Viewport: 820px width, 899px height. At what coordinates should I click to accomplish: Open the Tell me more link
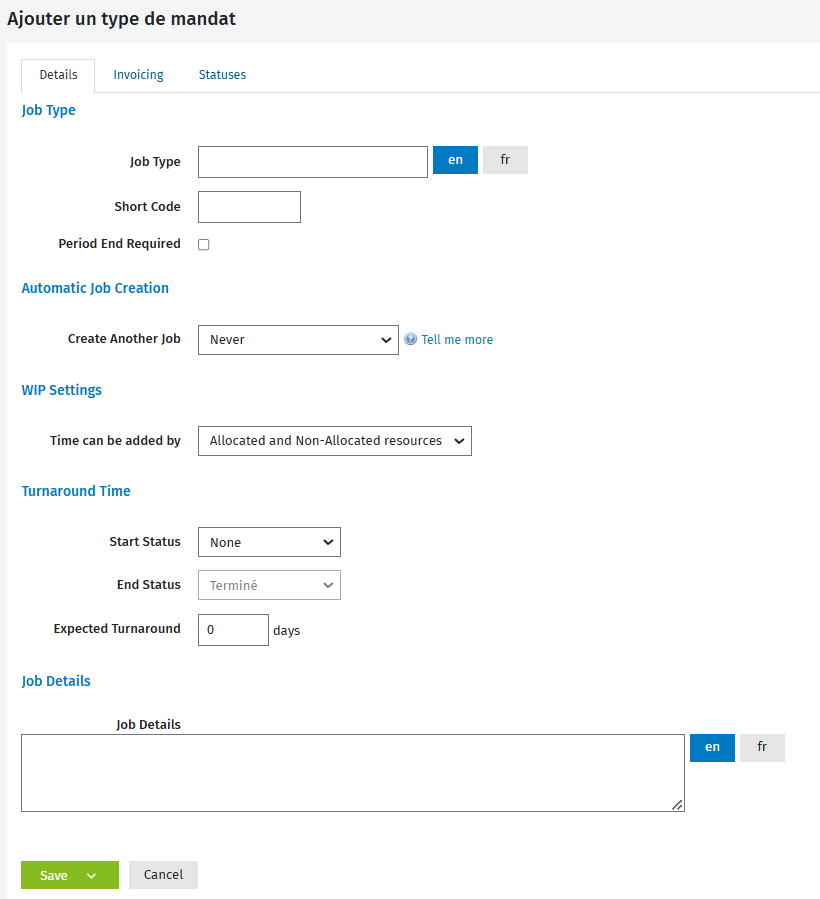[457, 339]
